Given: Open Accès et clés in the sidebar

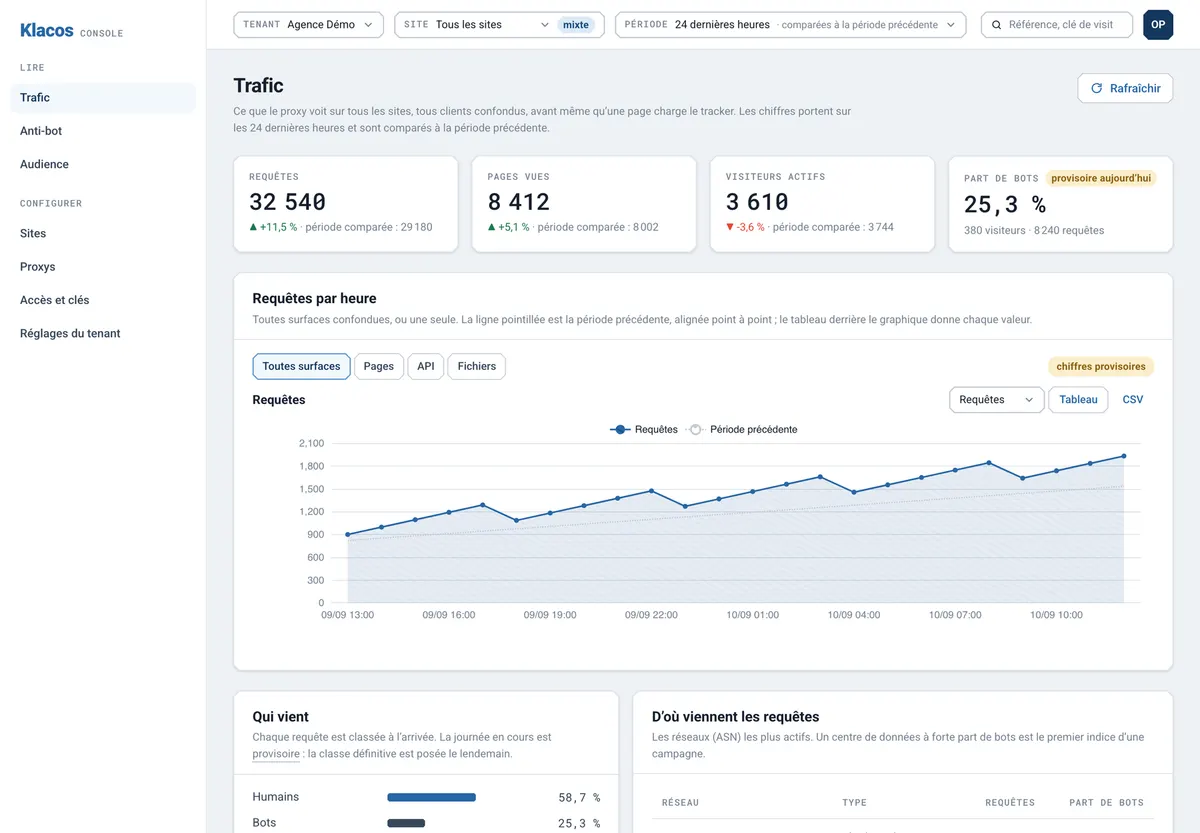Looking at the screenshot, I should pyautogui.click(x=103, y=300).
